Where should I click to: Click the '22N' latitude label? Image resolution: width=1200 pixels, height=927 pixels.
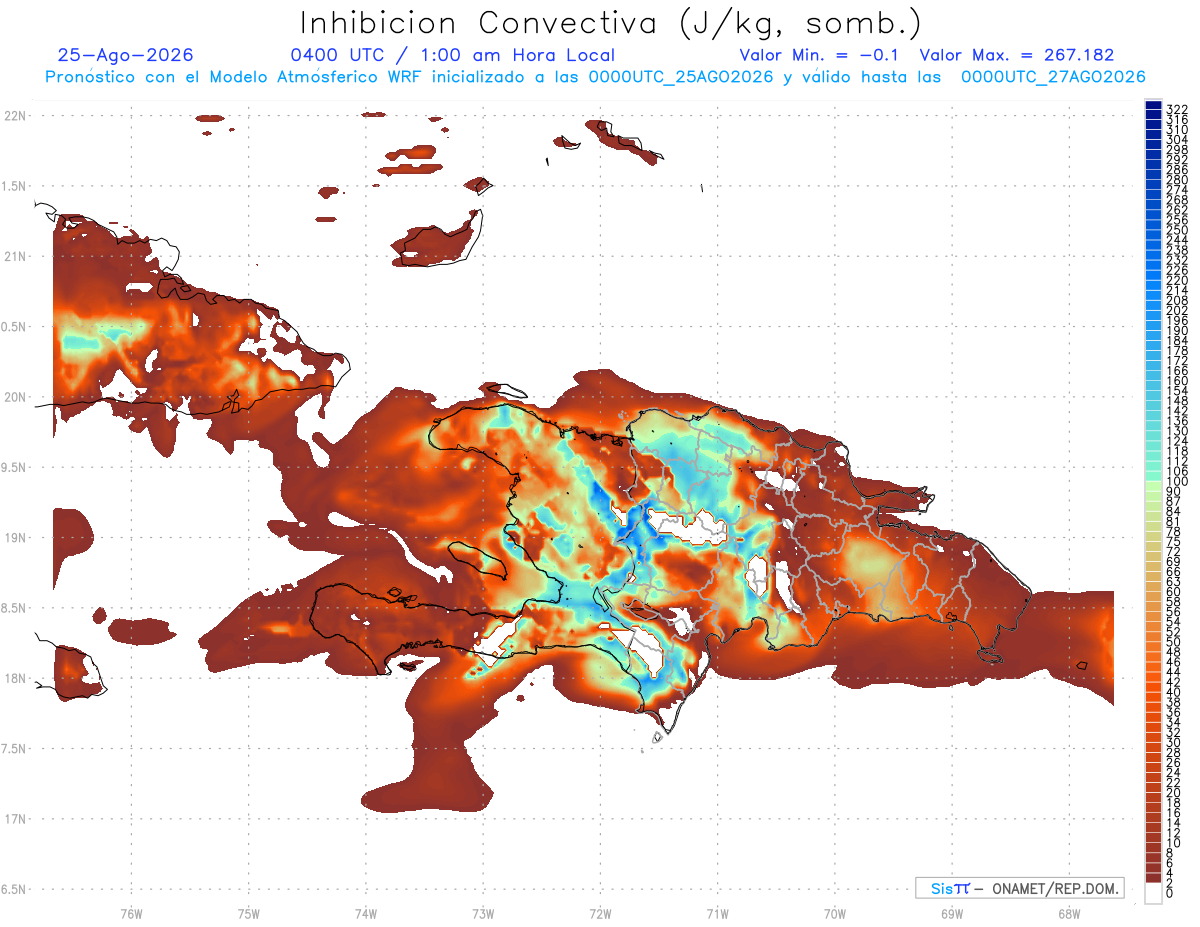click(x=15, y=115)
